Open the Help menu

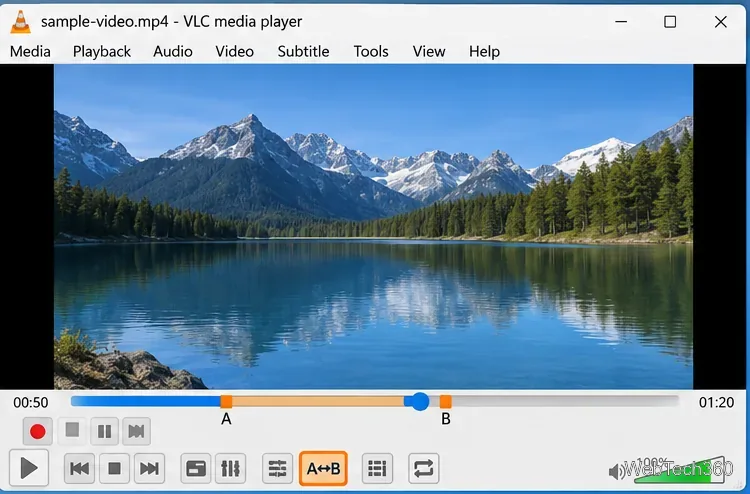click(x=484, y=51)
